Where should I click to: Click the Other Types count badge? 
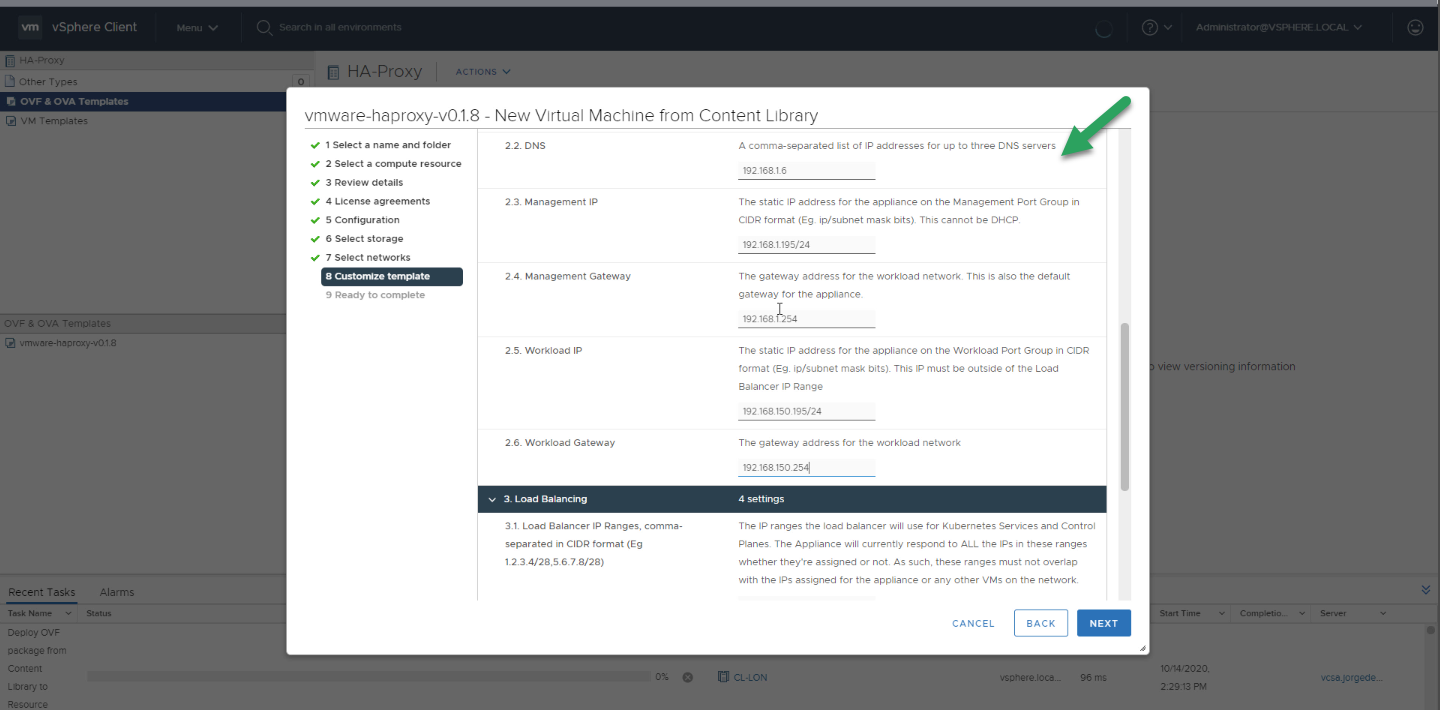pyautogui.click(x=300, y=82)
